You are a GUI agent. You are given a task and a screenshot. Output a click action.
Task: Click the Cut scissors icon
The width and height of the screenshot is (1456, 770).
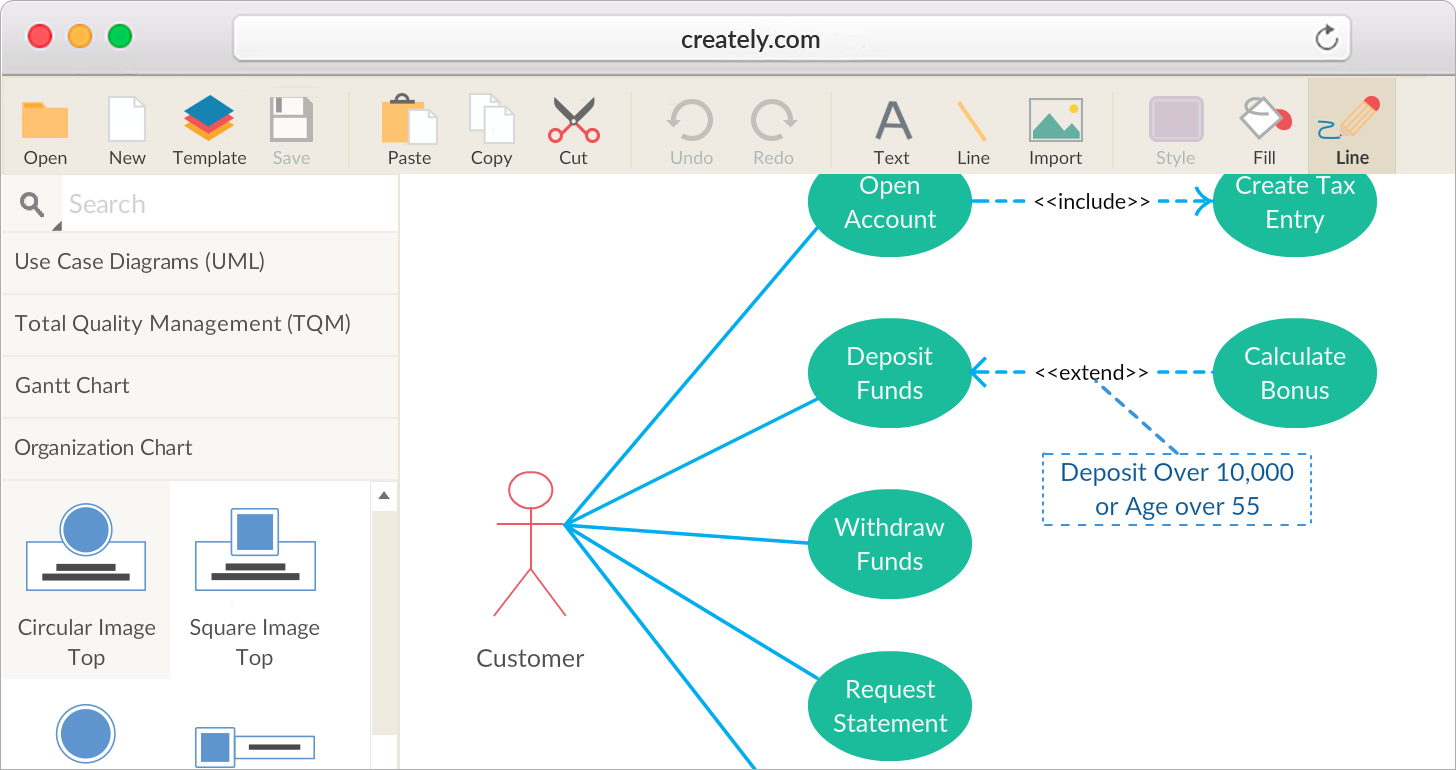573,121
